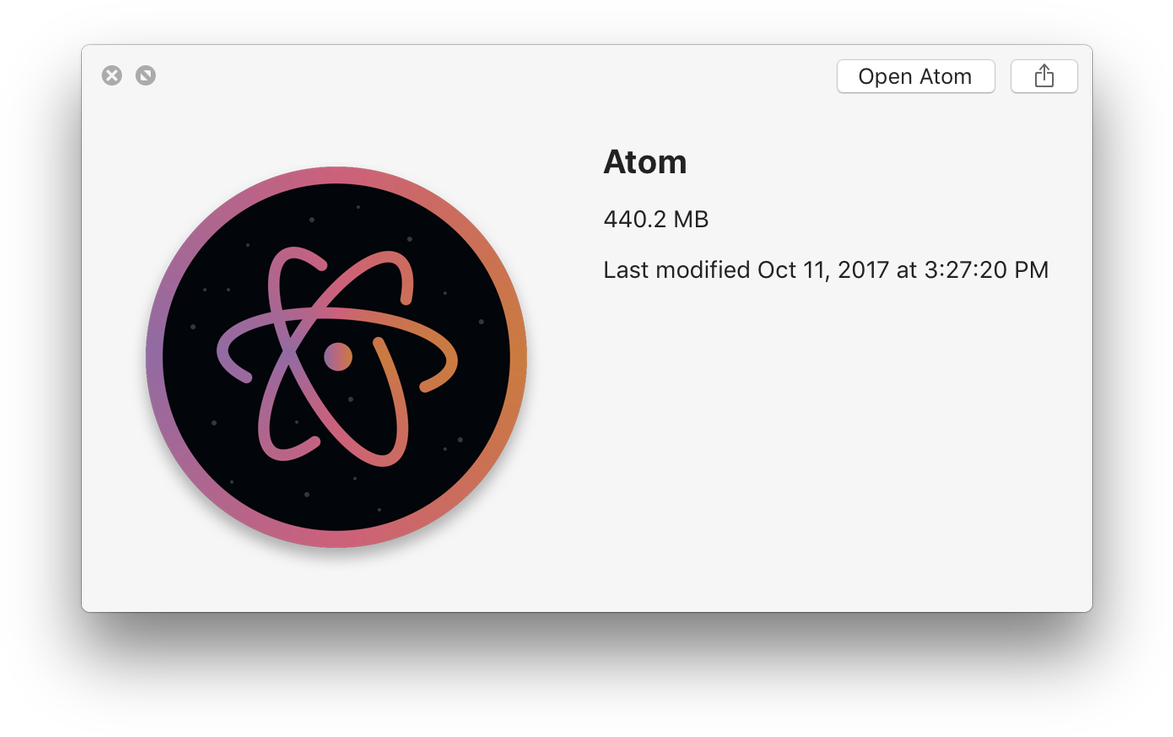Viewport: 1173px width, 737px height.
Task: Click the Last modified date line
Action: (826, 270)
